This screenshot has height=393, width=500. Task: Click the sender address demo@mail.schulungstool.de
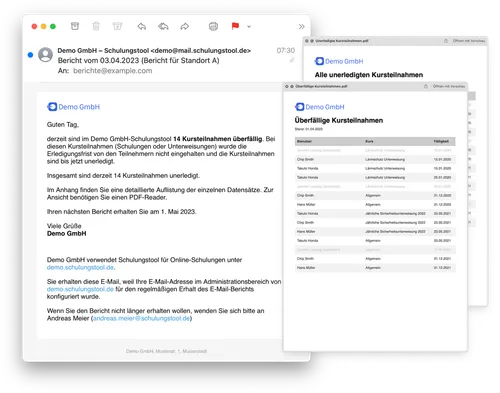(x=201, y=51)
